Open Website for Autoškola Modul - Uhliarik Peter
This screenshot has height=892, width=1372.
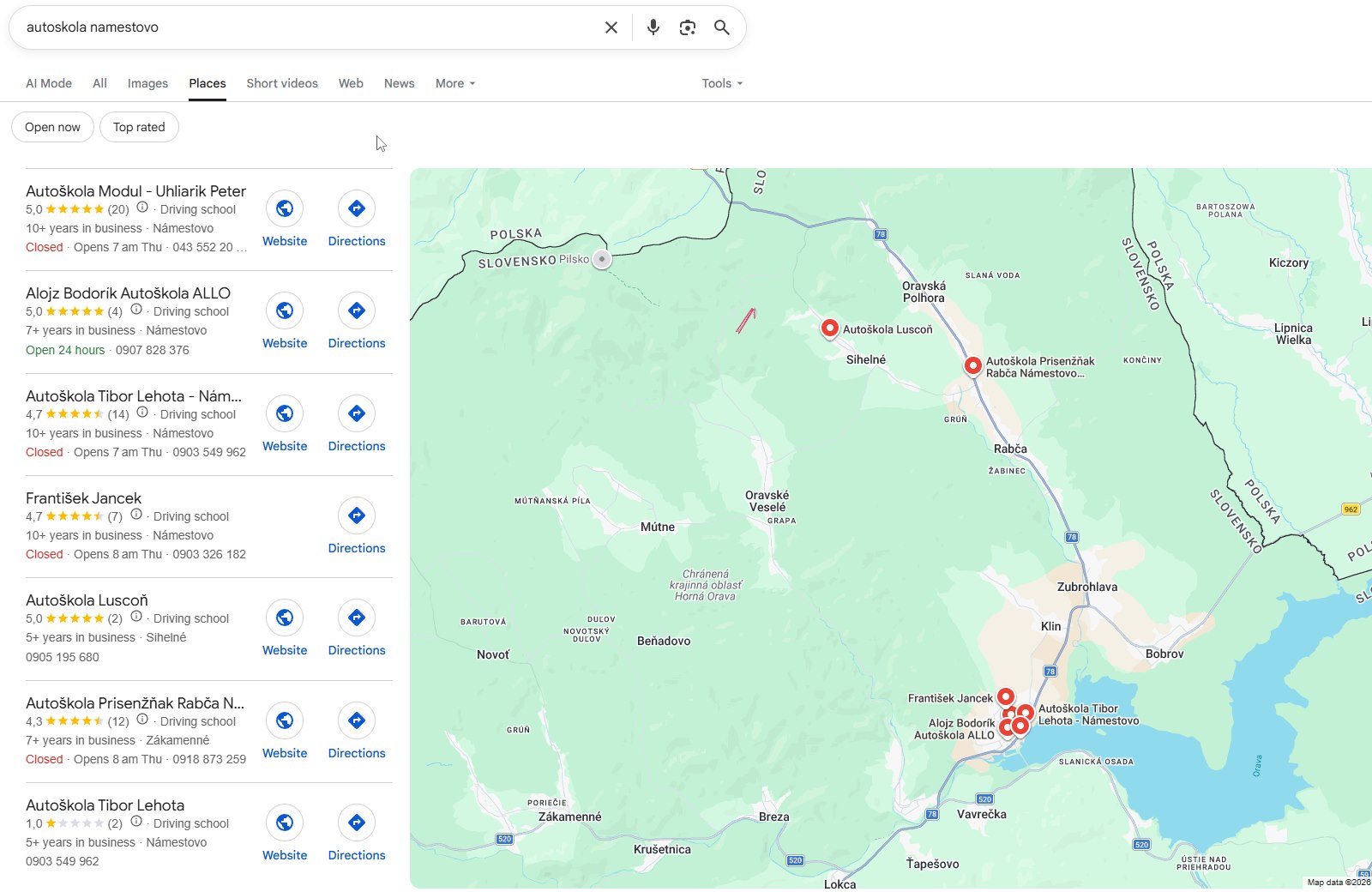pyautogui.click(x=285, y=220)
